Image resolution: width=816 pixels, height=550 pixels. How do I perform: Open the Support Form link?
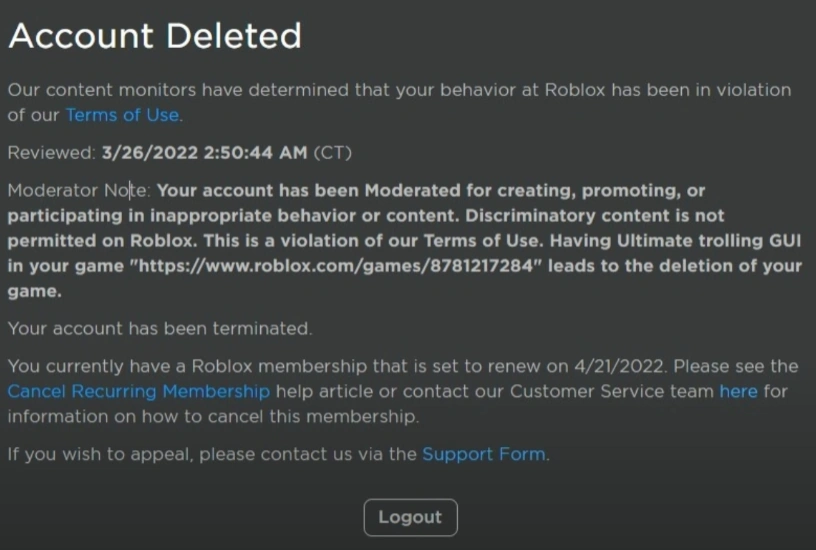click(484, 454)
